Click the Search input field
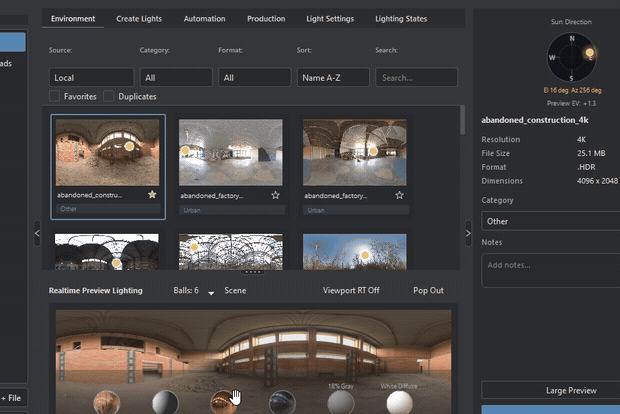The image size is (620, 414). coord(416,78)
